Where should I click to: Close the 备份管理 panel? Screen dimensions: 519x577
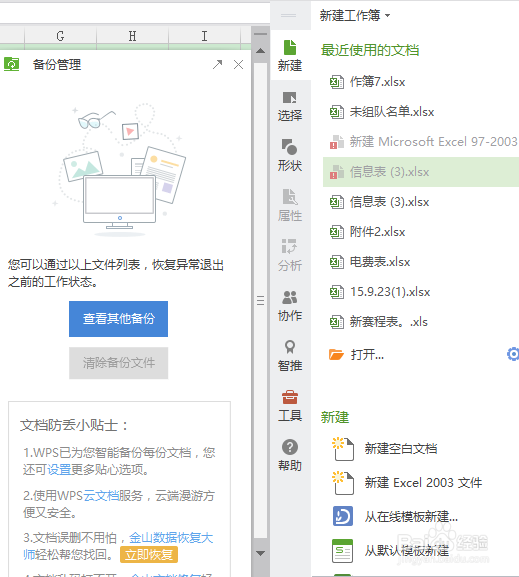coord(239,65)
